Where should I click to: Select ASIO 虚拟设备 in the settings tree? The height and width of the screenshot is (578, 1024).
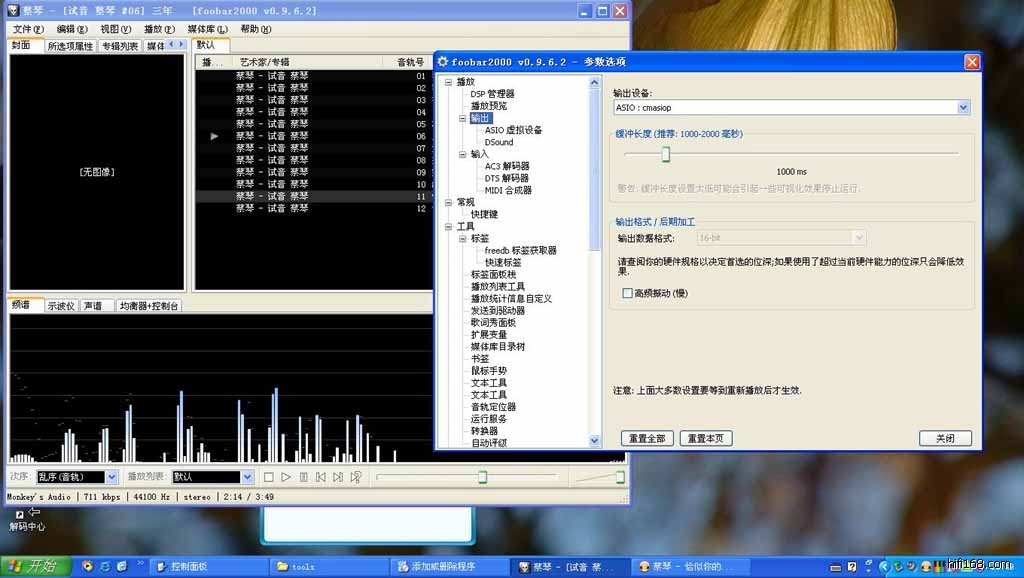pos(513,130)
